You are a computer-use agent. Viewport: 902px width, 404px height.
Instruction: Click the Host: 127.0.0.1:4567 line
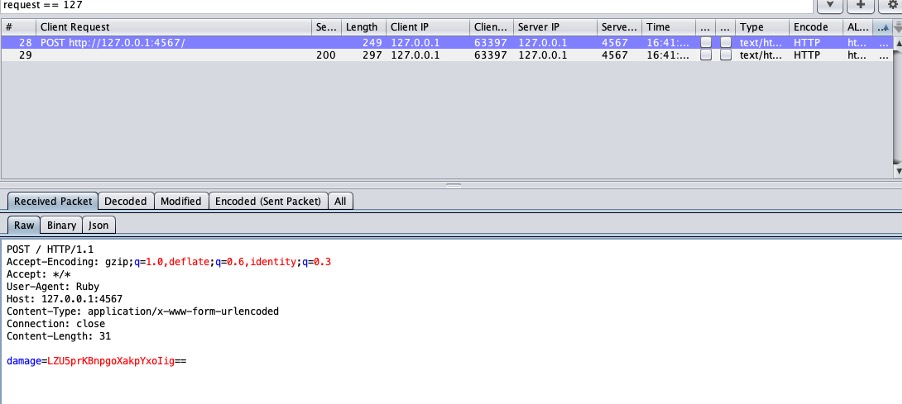point(64,299)
